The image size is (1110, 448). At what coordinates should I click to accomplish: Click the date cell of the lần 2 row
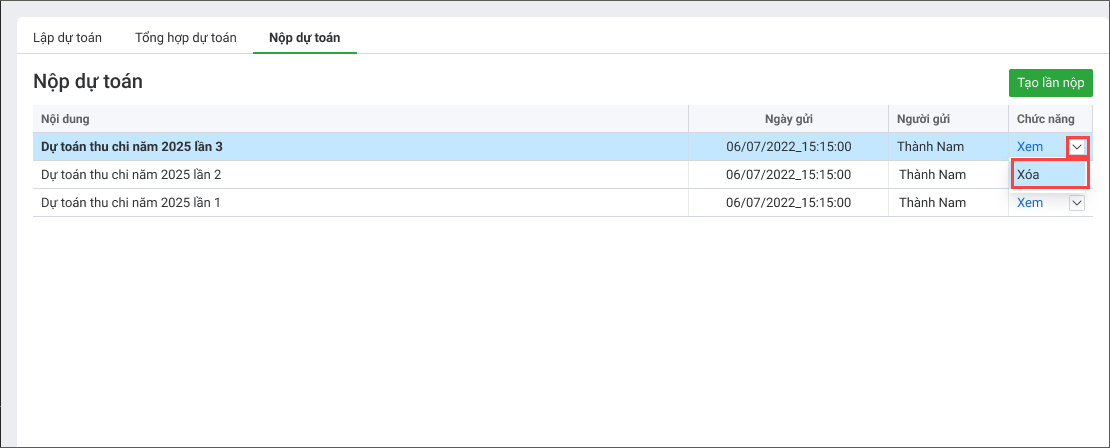tap(788, 175)
